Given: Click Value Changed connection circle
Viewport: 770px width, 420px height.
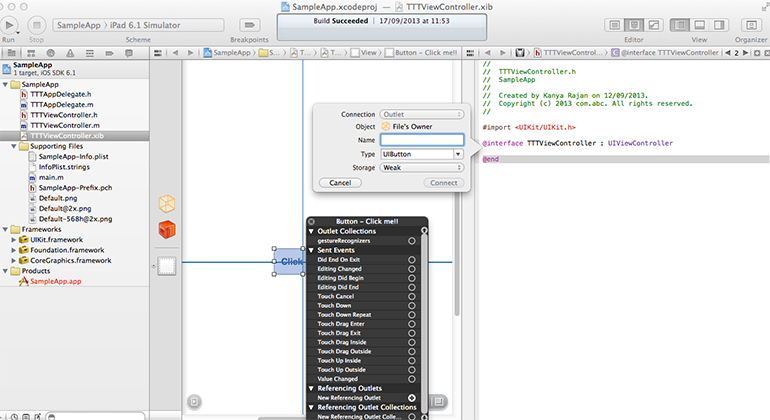Looking at the screenshot, I should pyautogui.click(x=412, y=379).
